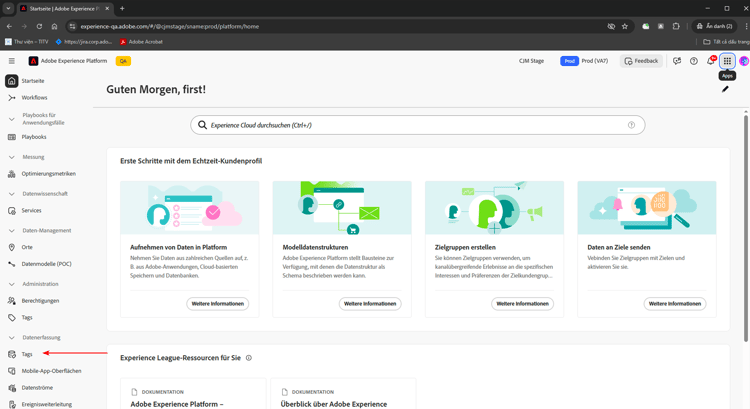
Task: Open a new browser tab
Action: click(122, 9)
